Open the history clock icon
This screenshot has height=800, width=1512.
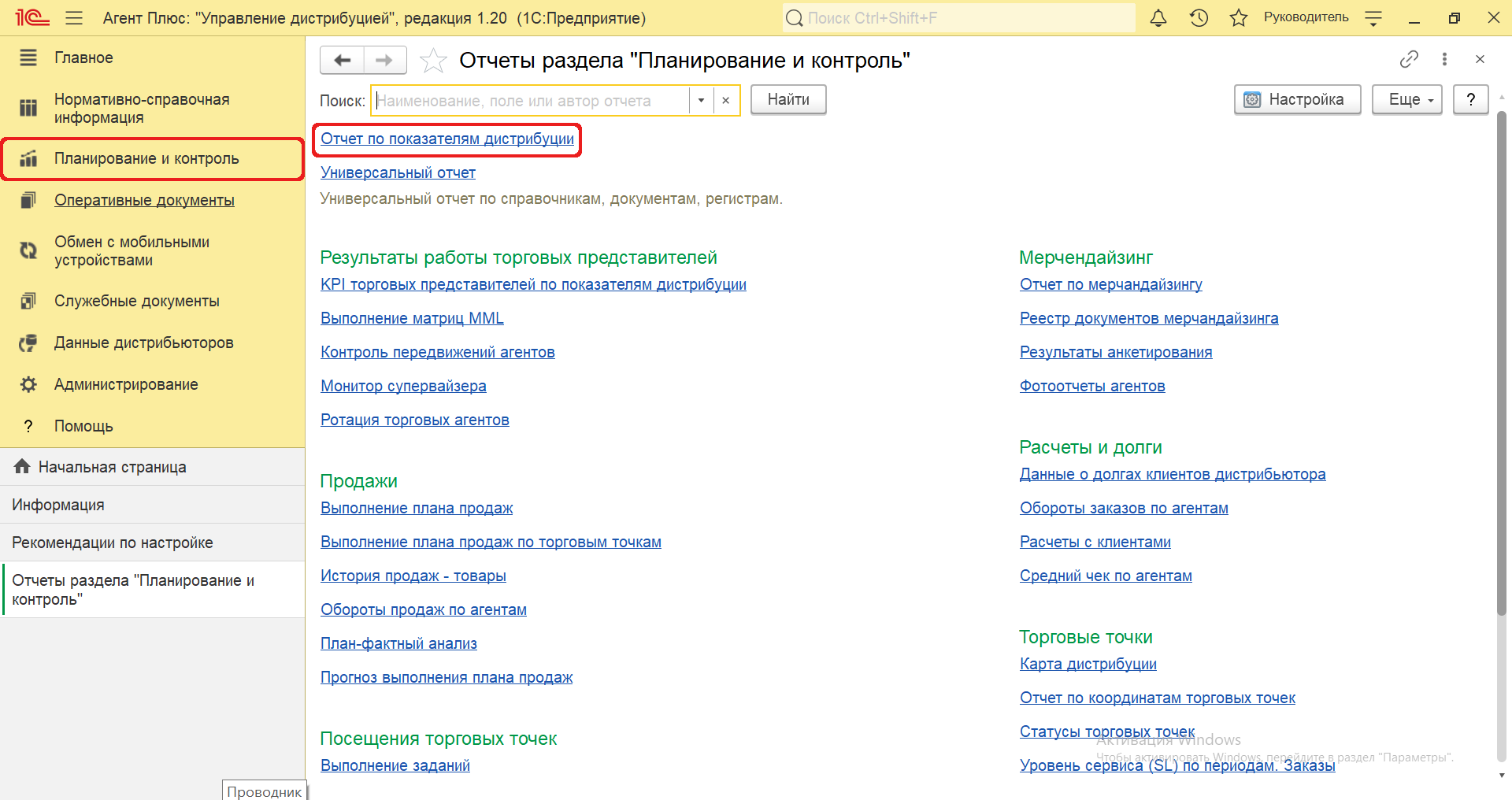(x=1199, y=17)
